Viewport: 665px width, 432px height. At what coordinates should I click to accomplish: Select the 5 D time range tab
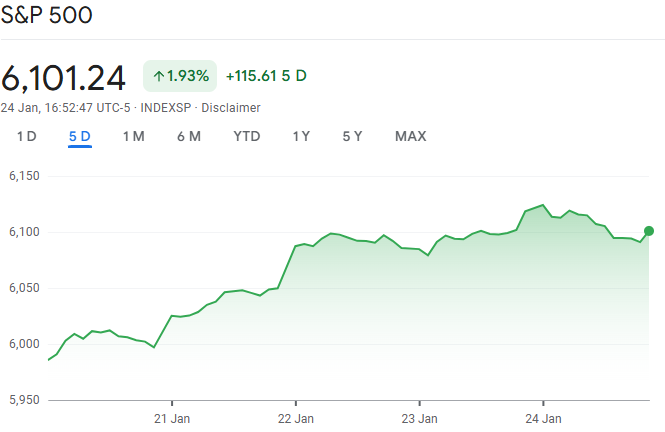point(80,137)
